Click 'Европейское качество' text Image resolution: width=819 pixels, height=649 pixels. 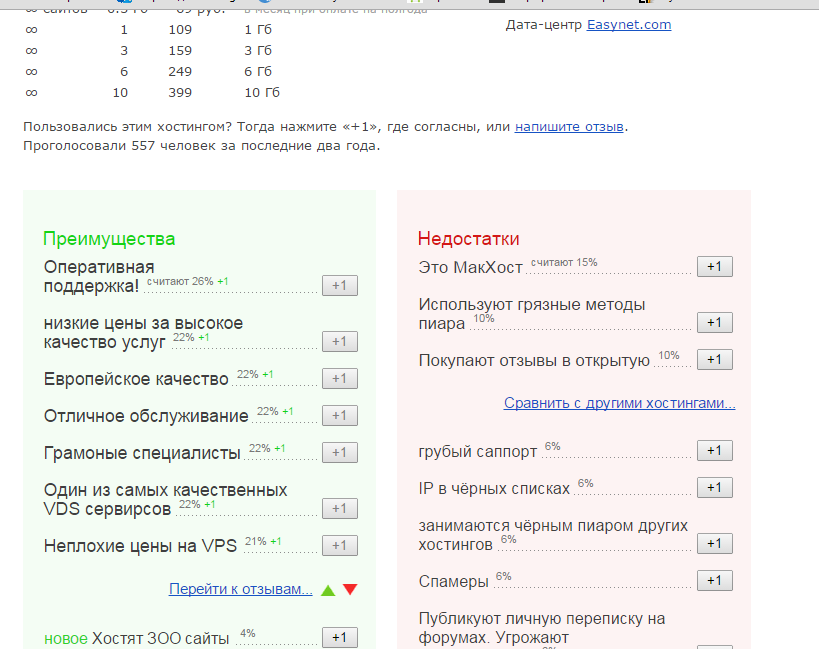pyautogui.click(x=136, y=379)
